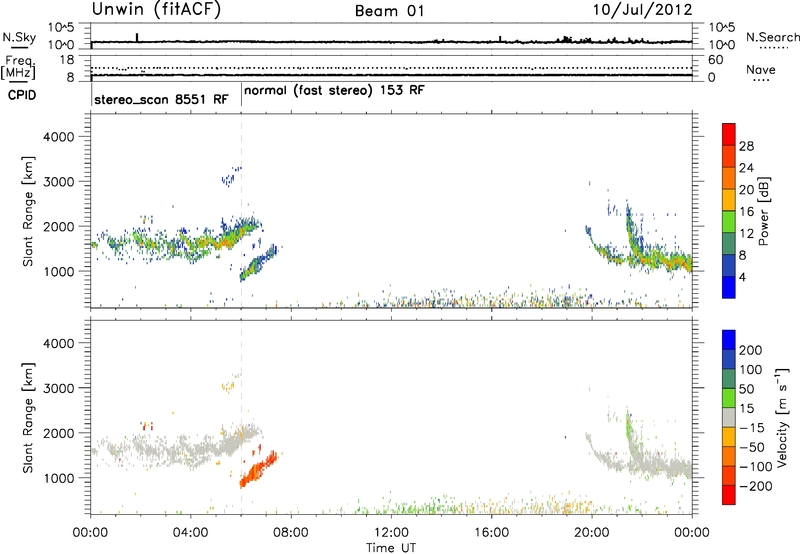Click the '12:00' time axis tick label
Screen dimensions: 800x554
[391, 533]
